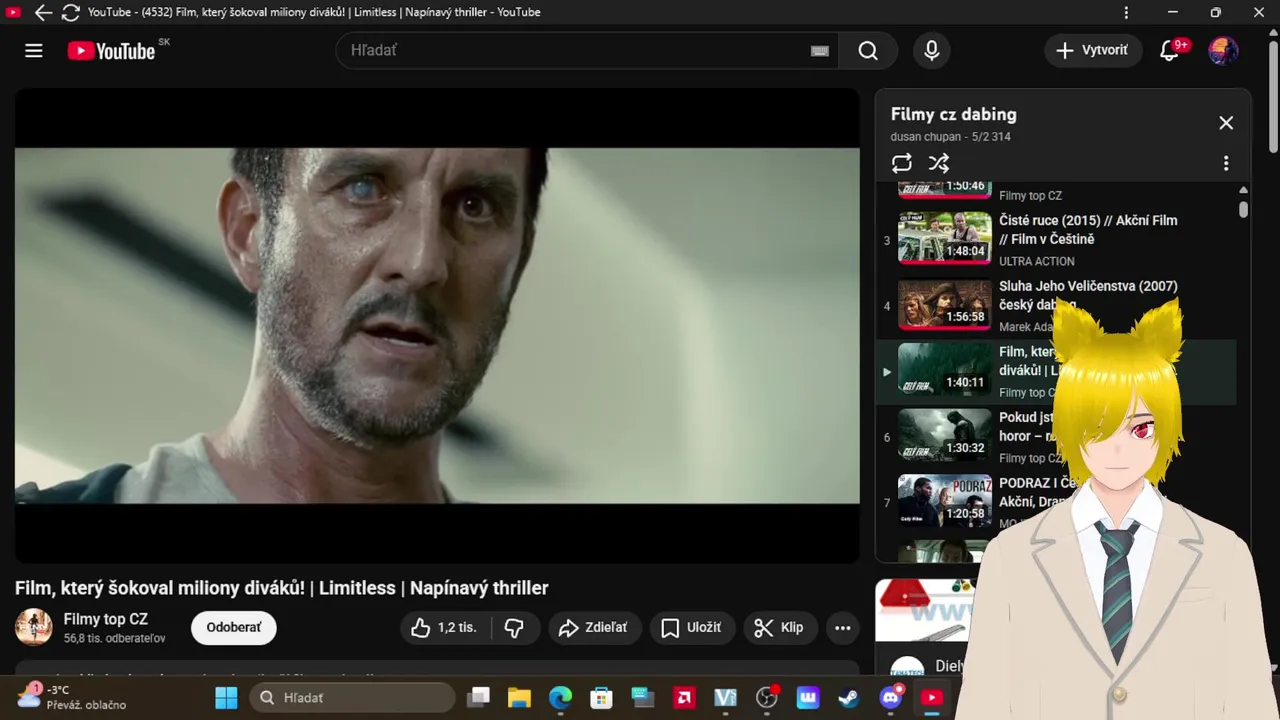
Task: Open File Explorer from the taskbar
Action: (518, 697)
